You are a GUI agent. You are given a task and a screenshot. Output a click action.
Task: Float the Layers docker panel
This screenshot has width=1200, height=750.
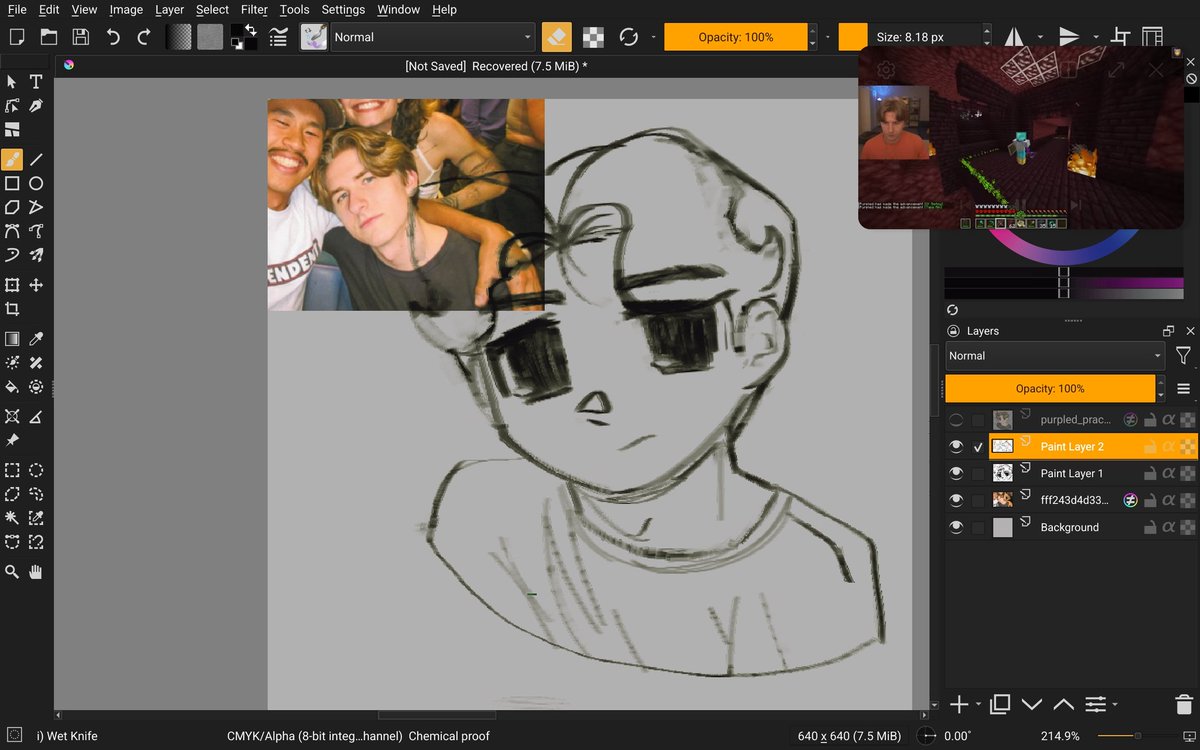click(1168, 331)
